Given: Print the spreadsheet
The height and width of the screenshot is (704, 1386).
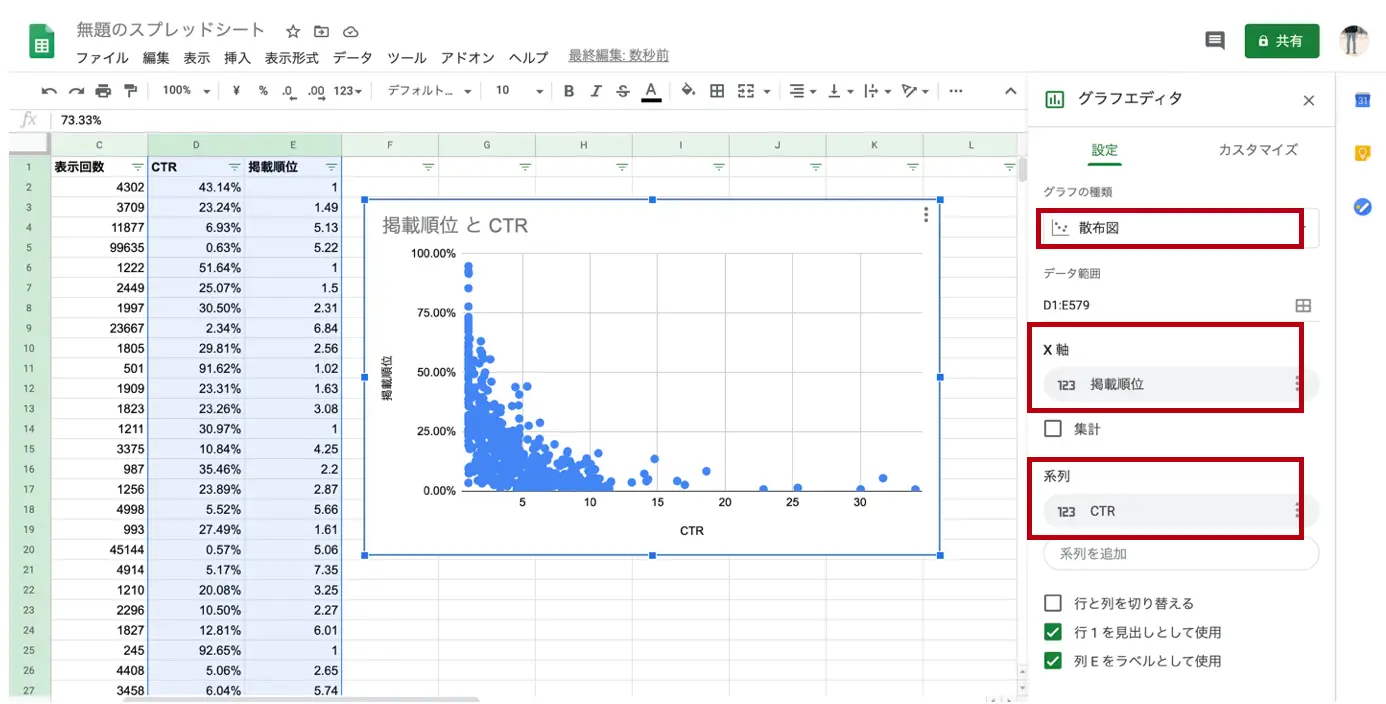Looking at the screenshot, I should (103, 91).
